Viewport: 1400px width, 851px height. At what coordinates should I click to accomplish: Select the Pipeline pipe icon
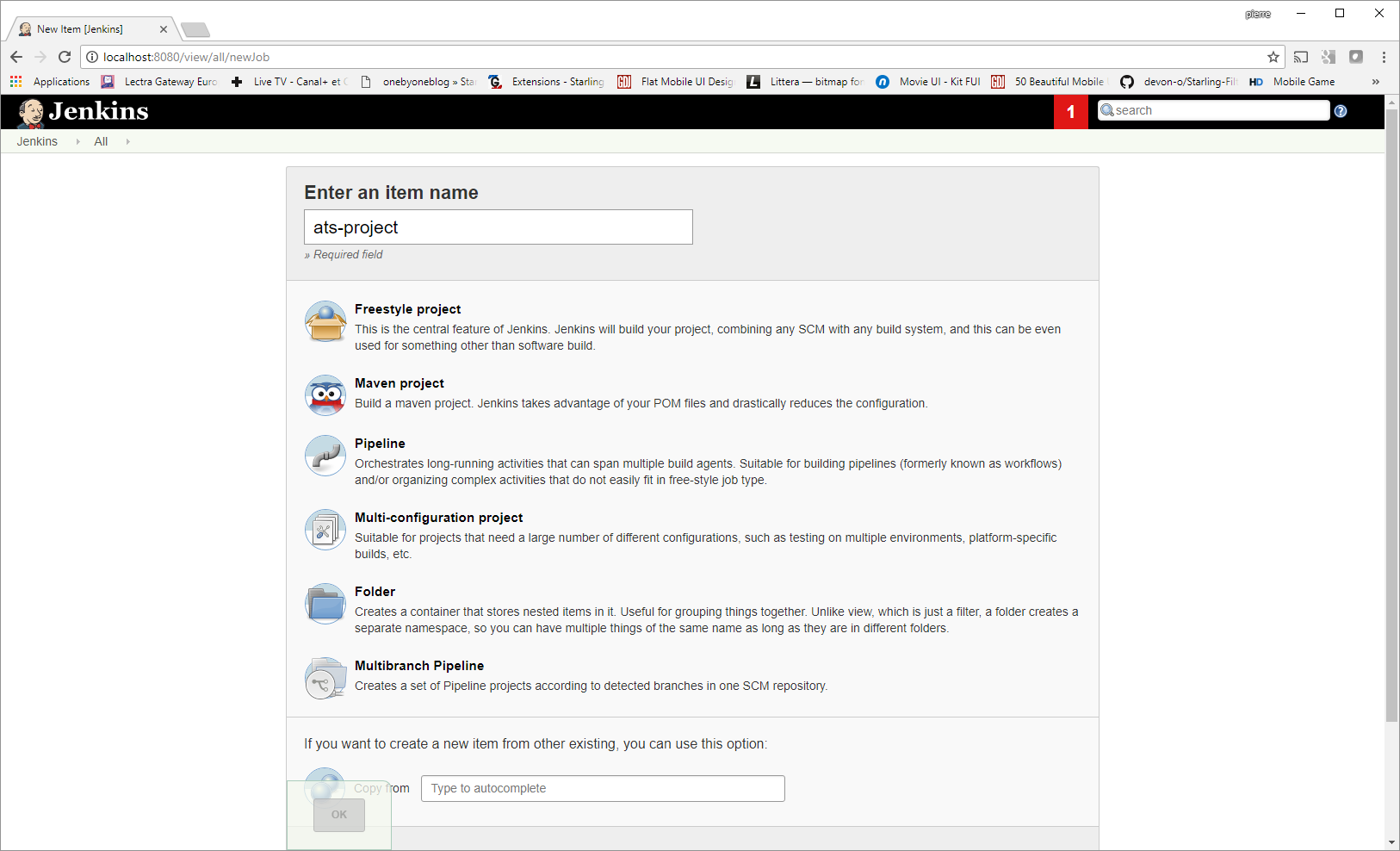325,456
